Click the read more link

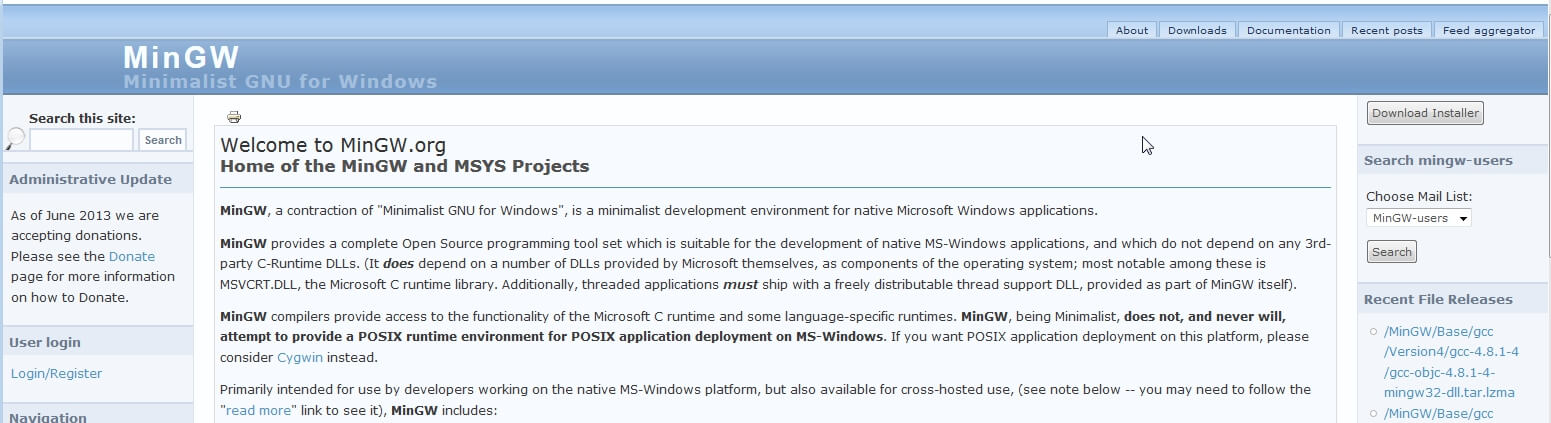point(259,410)
